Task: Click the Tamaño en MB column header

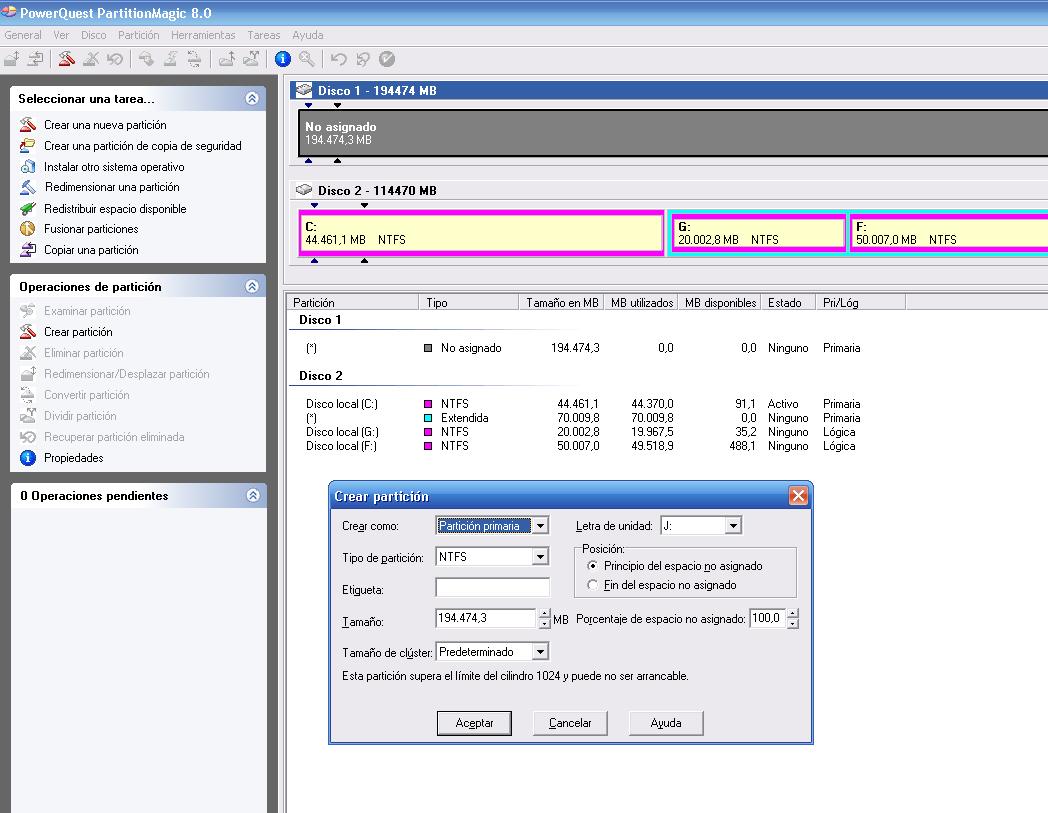Action: point(561,303)
